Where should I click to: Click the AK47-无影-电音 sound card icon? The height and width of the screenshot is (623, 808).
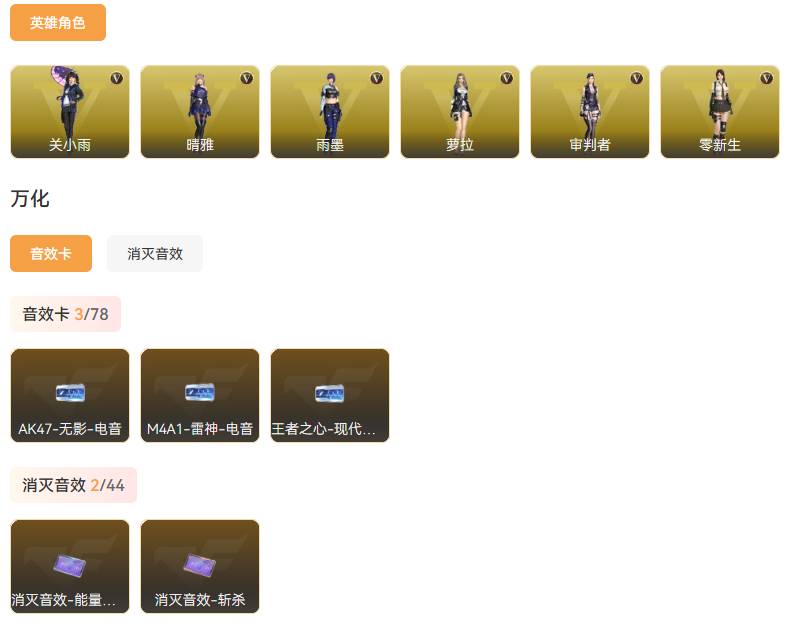[70, 394]
